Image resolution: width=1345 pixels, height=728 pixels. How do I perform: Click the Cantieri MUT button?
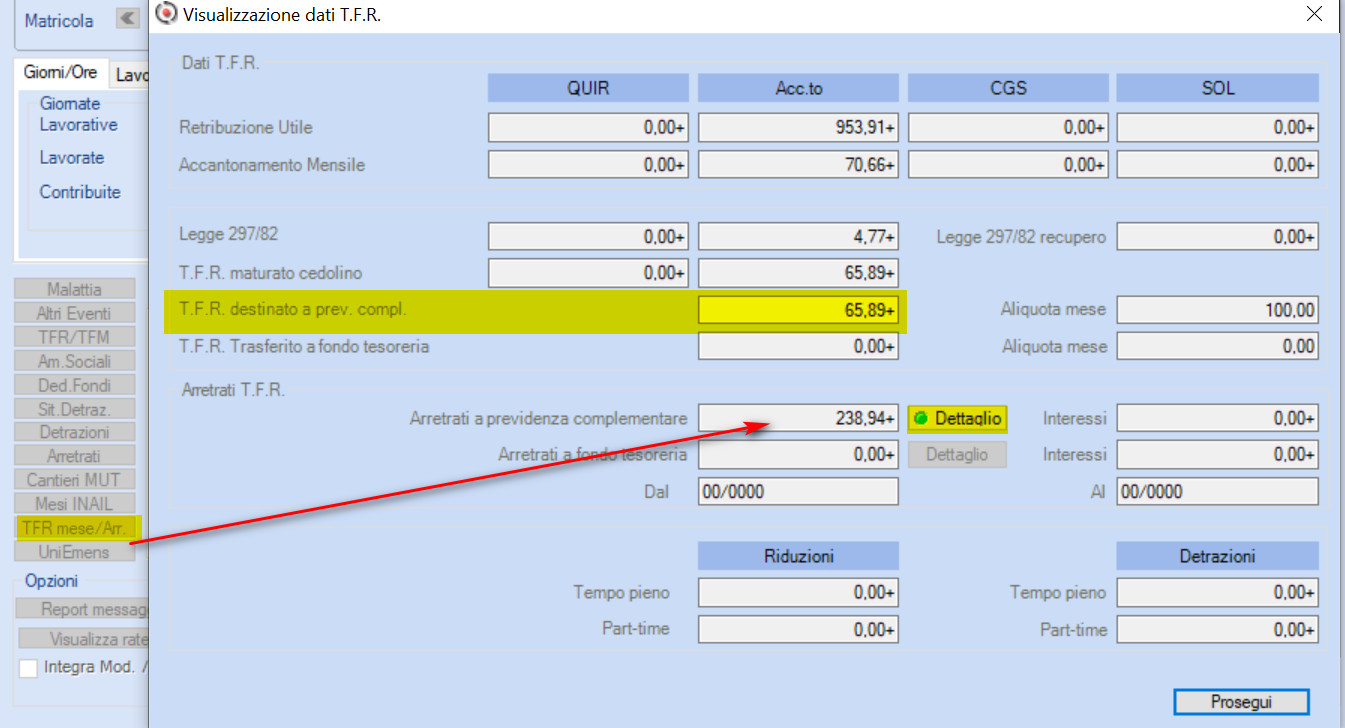pos(75,480)
